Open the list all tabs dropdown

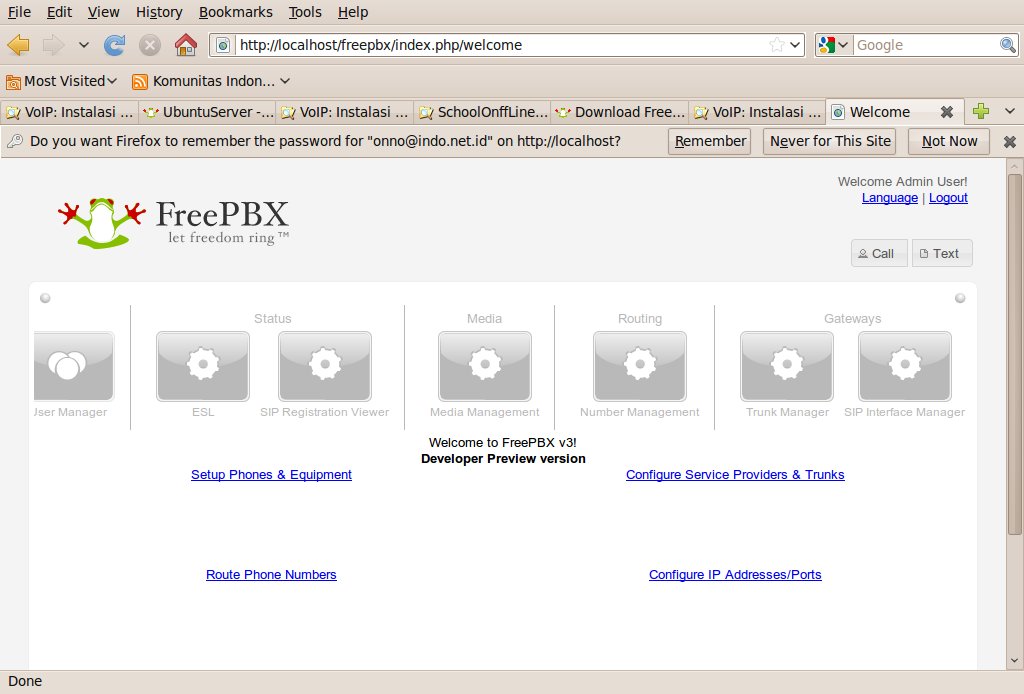(x=1010, y=112)
